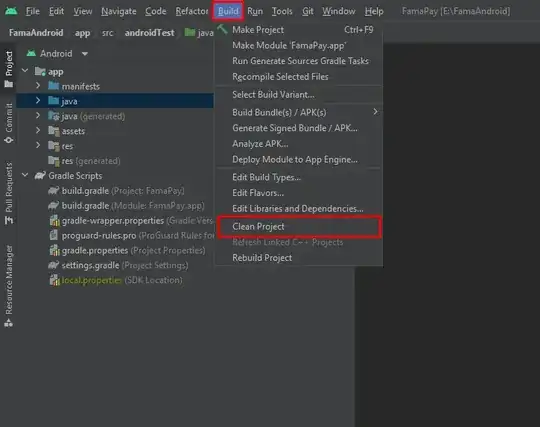The image size is (540, 427).
Task: Open Edit Libraries and Dependencies...
Action: click(x=299, y=209)
